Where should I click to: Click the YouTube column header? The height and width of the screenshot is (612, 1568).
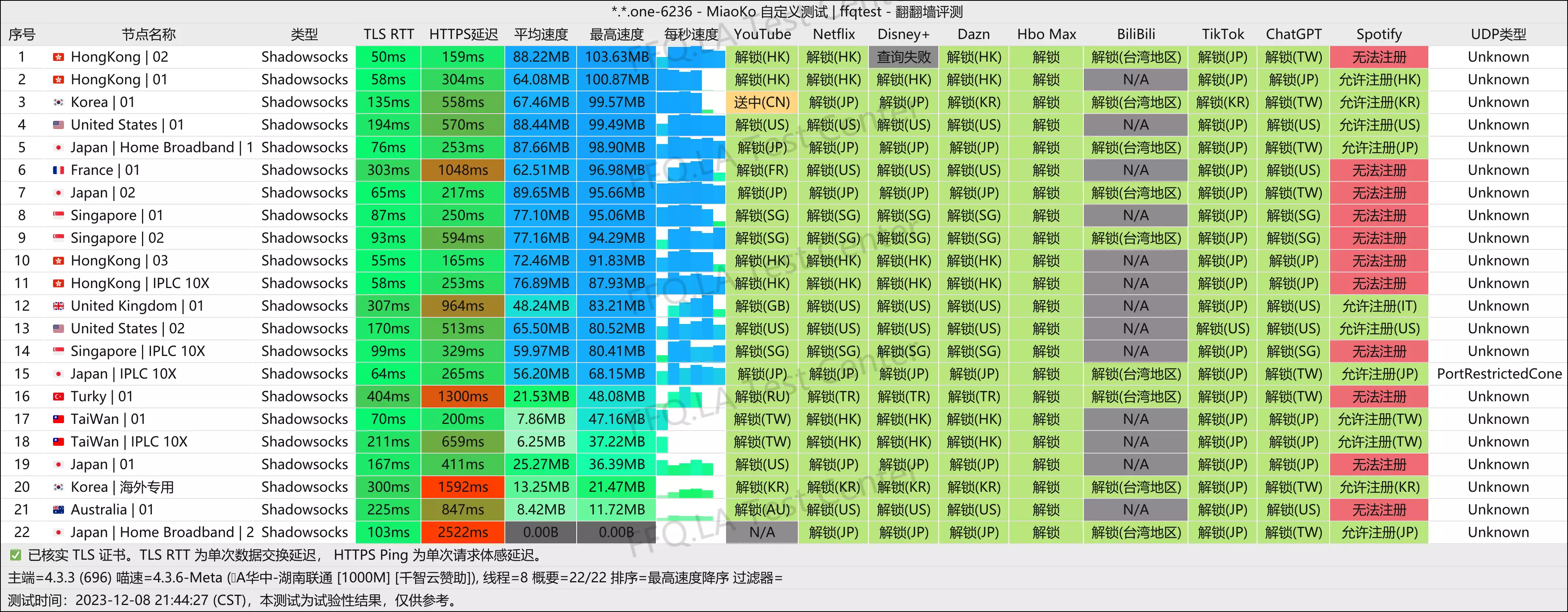pos(762,35)
